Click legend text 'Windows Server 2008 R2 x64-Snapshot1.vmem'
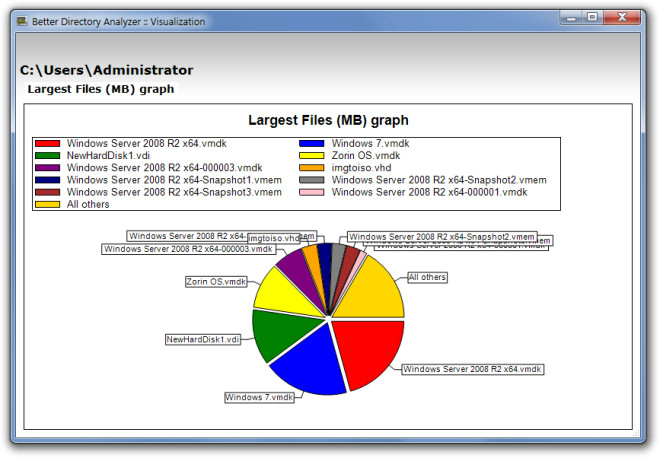Viewport: 660px width, 458px height. point(174,180)
